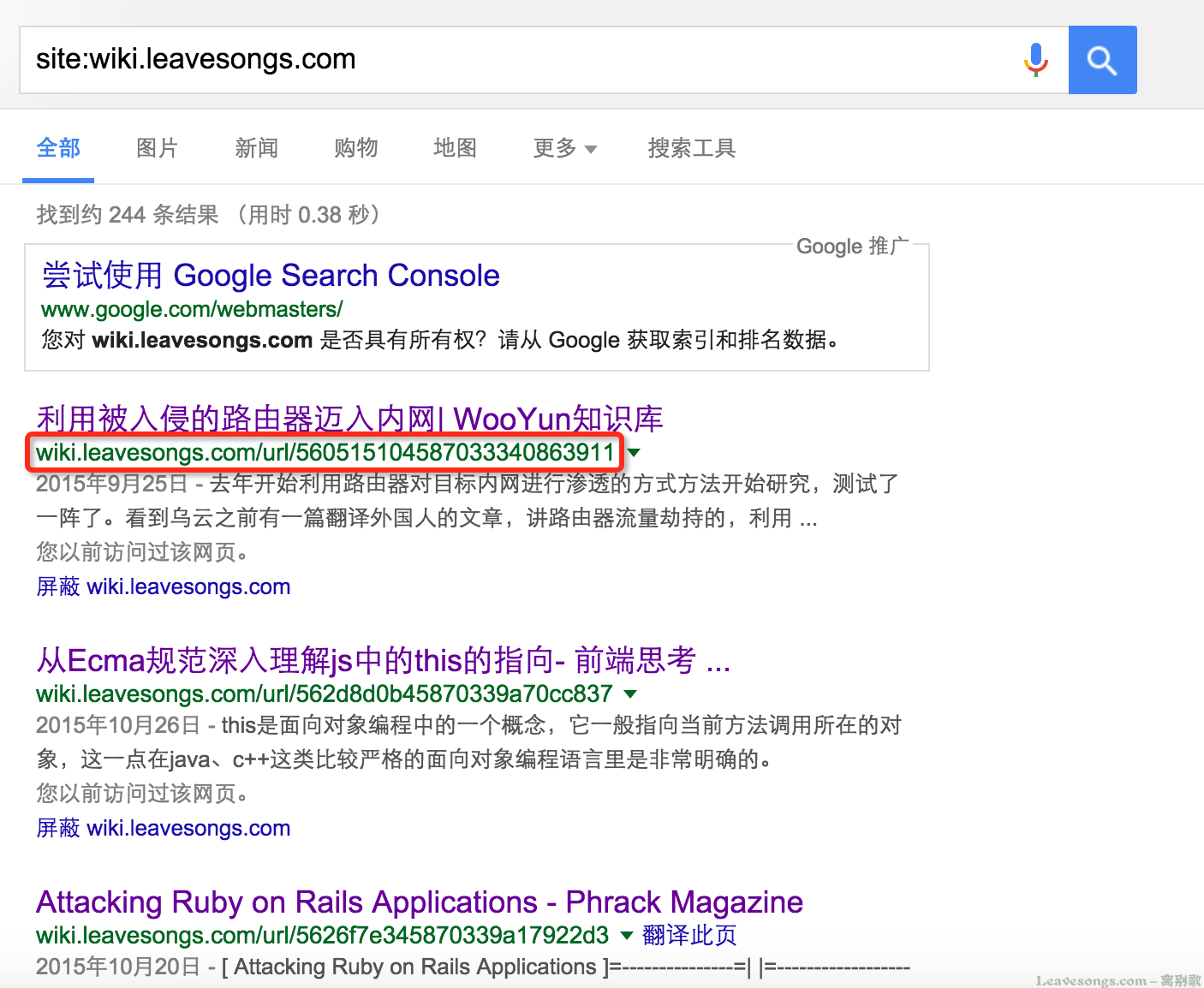This screenshot has height=988, width=1204.
Task: Click the 2015年9月25日 snippet text
Action: pyautogui.click(x=468, y=501)
